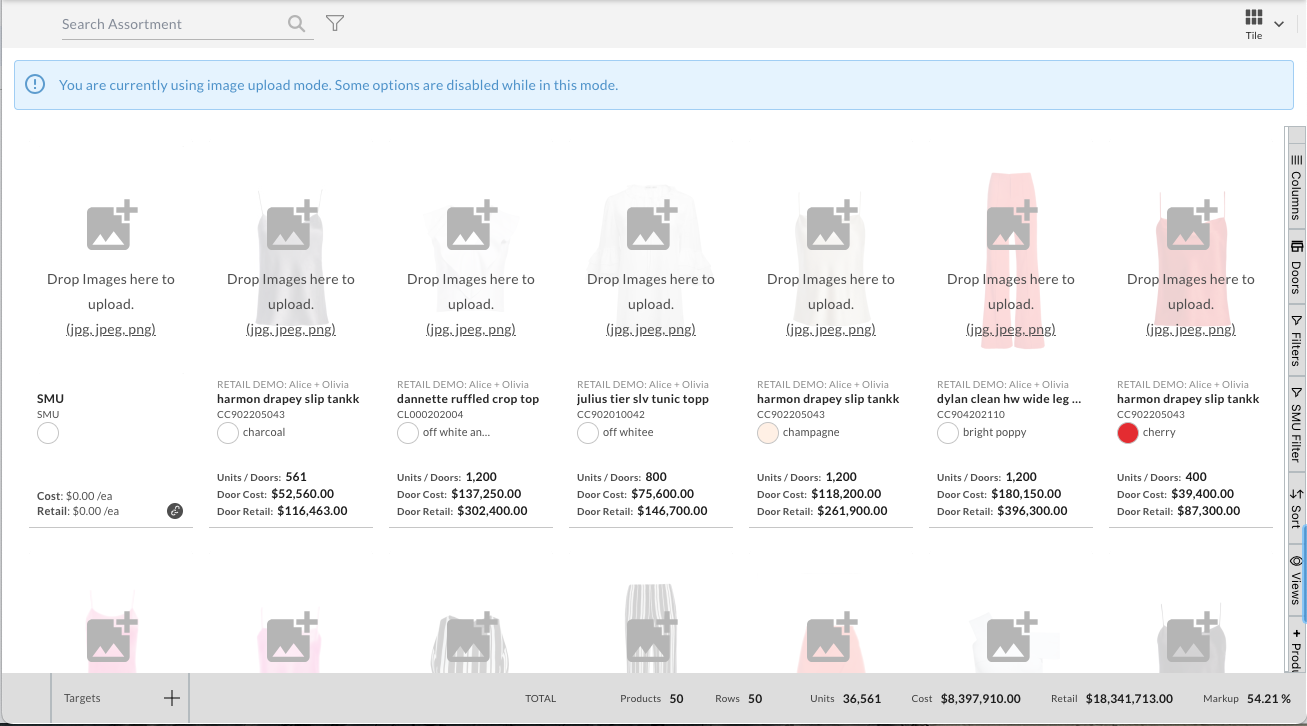Click julius tier slv tunic topp title
This screenshot has height=726, width=1307.
(x=643, y=399)
